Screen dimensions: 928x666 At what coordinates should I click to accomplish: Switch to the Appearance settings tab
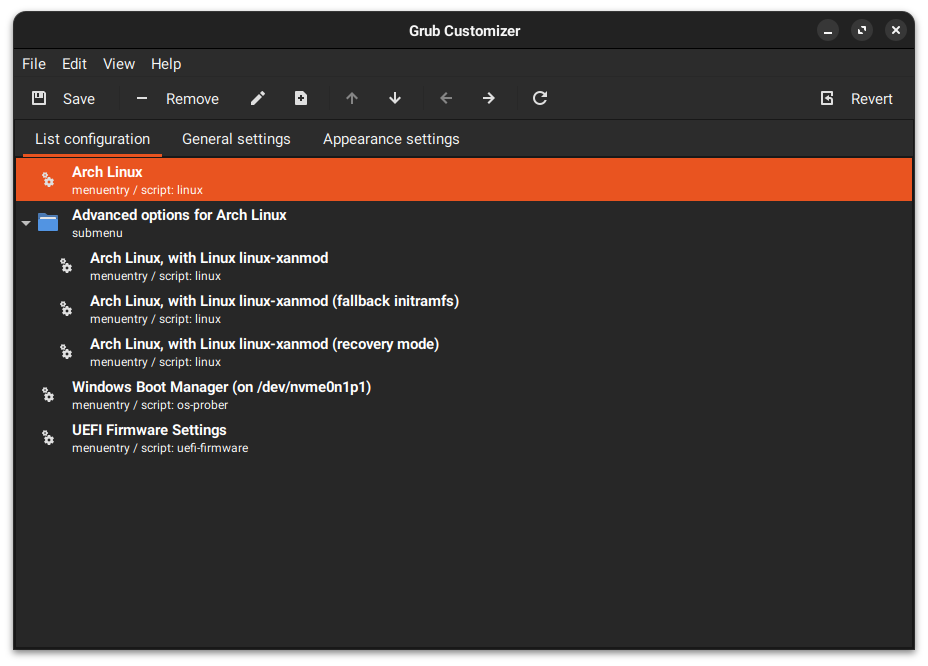click(391, 139)
